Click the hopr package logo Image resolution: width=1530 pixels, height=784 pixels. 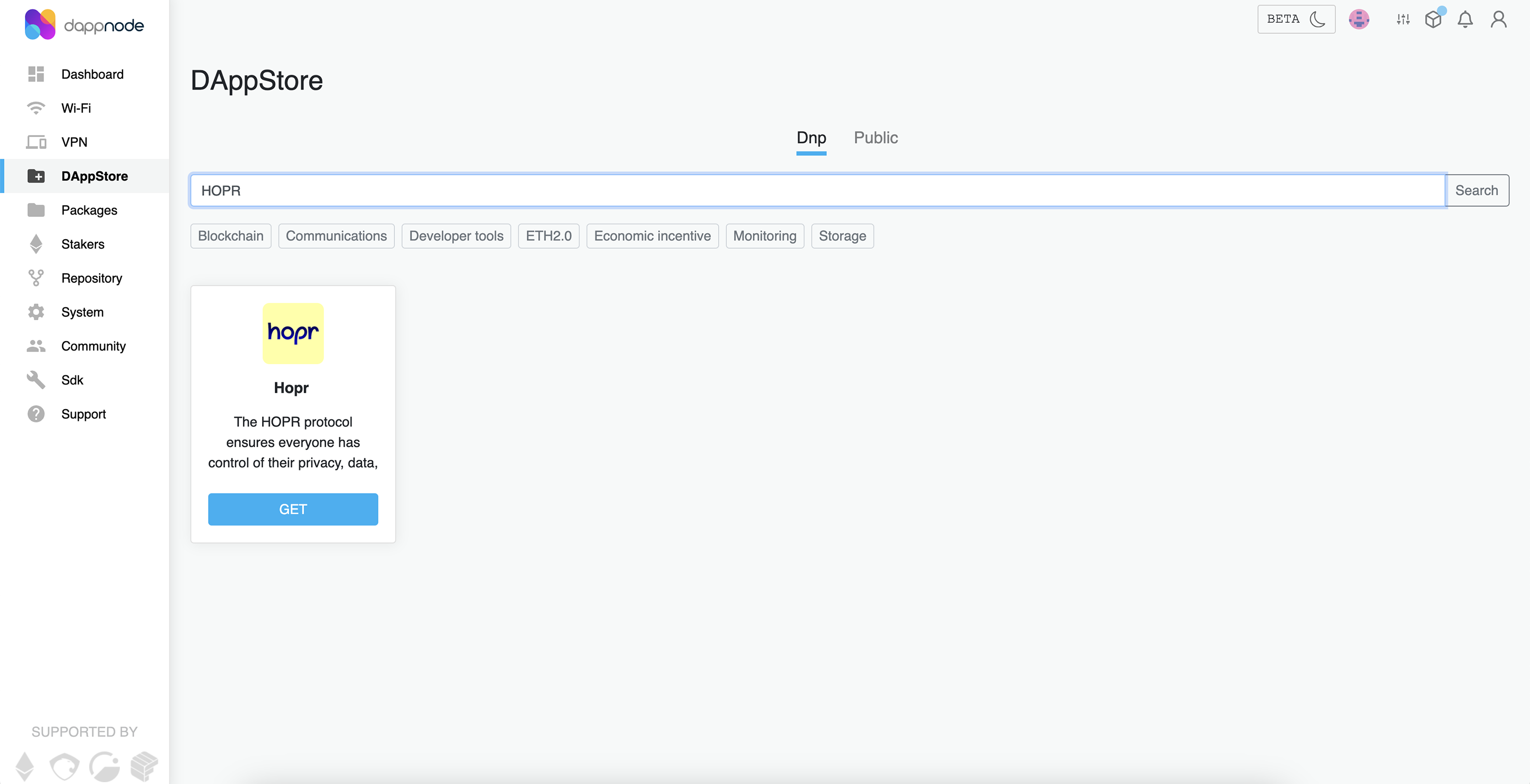[293, 333]
